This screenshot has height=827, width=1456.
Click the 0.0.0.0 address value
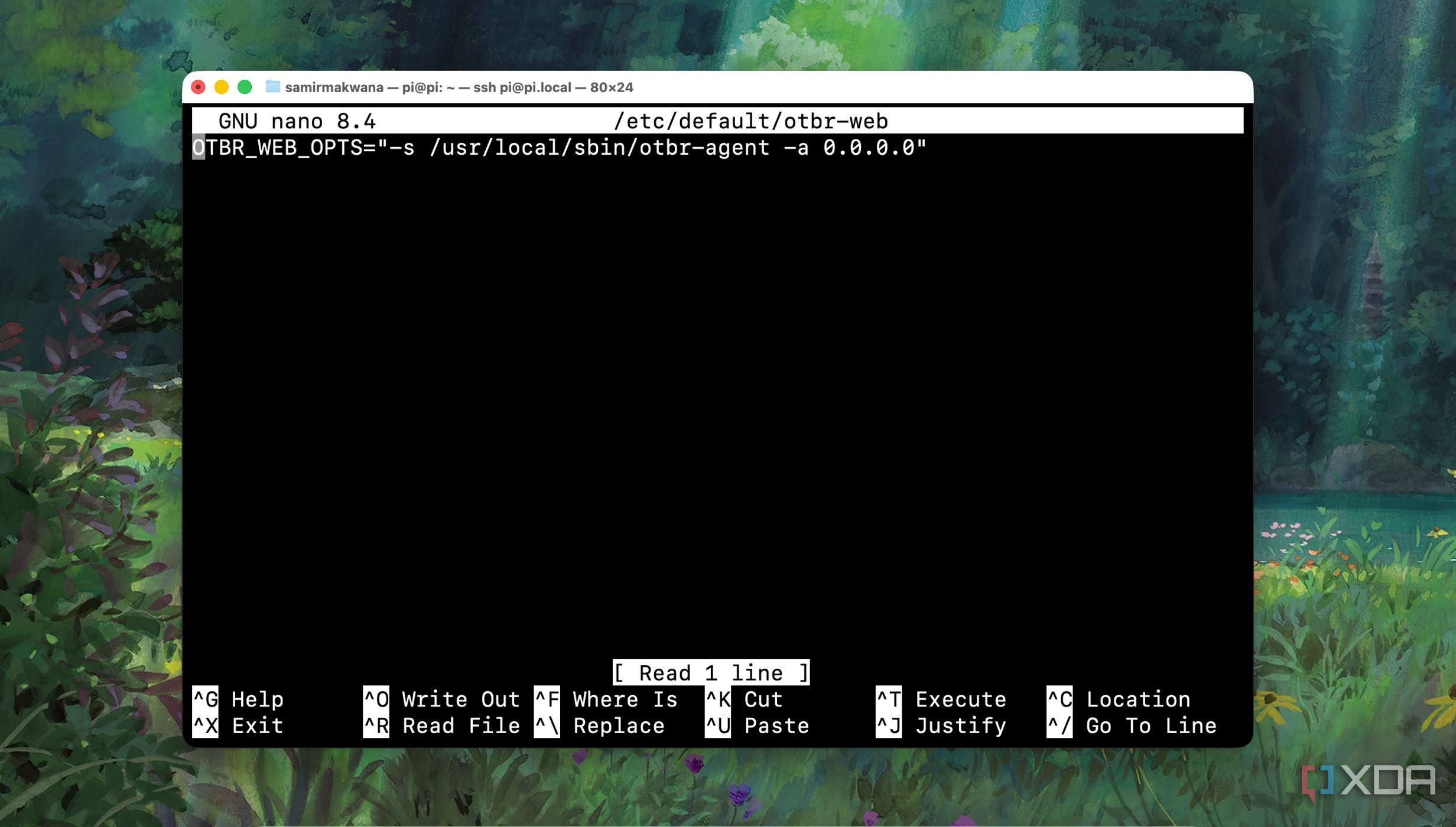pos(869,148)
